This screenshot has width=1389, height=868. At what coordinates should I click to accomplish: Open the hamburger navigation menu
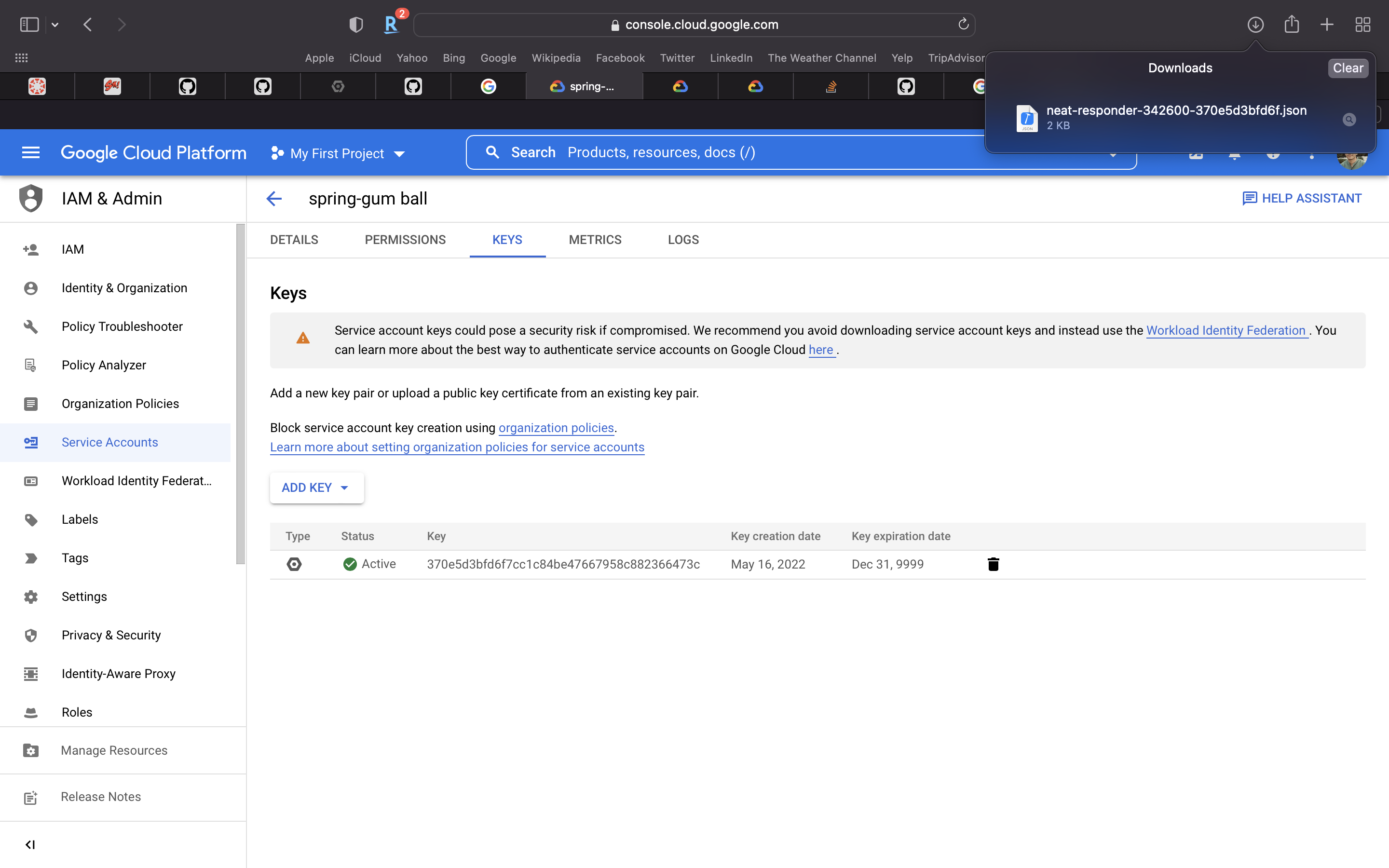(x=30, y=153)
